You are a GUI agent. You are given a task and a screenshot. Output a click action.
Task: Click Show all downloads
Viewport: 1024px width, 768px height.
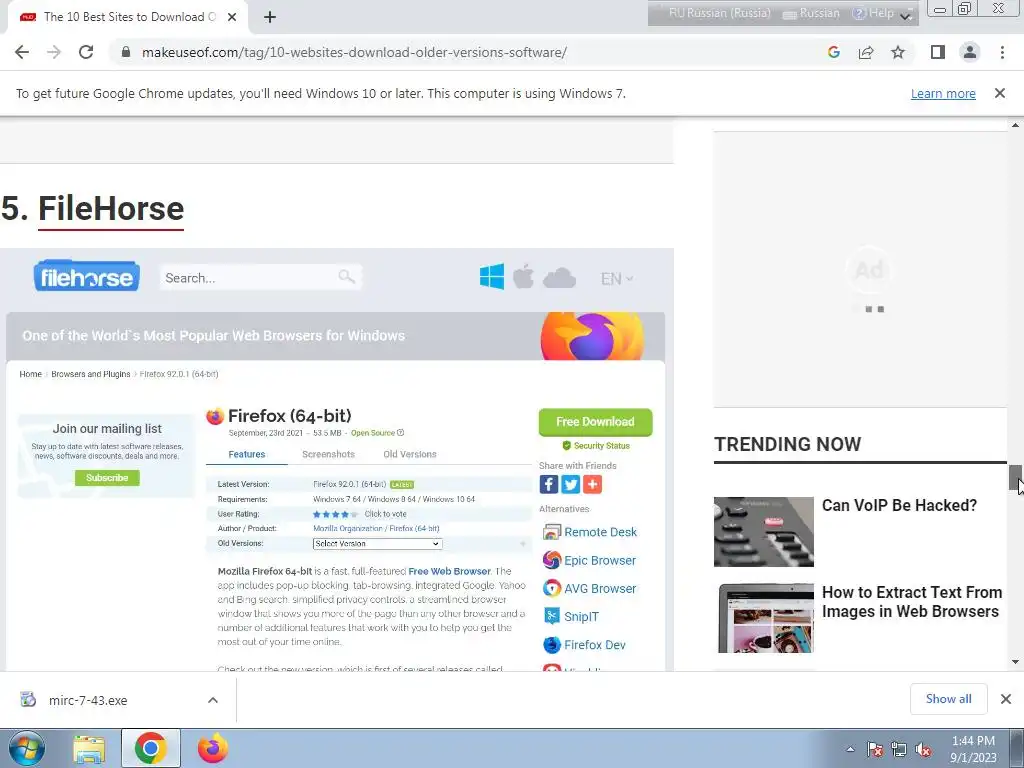tap(948, 699)
